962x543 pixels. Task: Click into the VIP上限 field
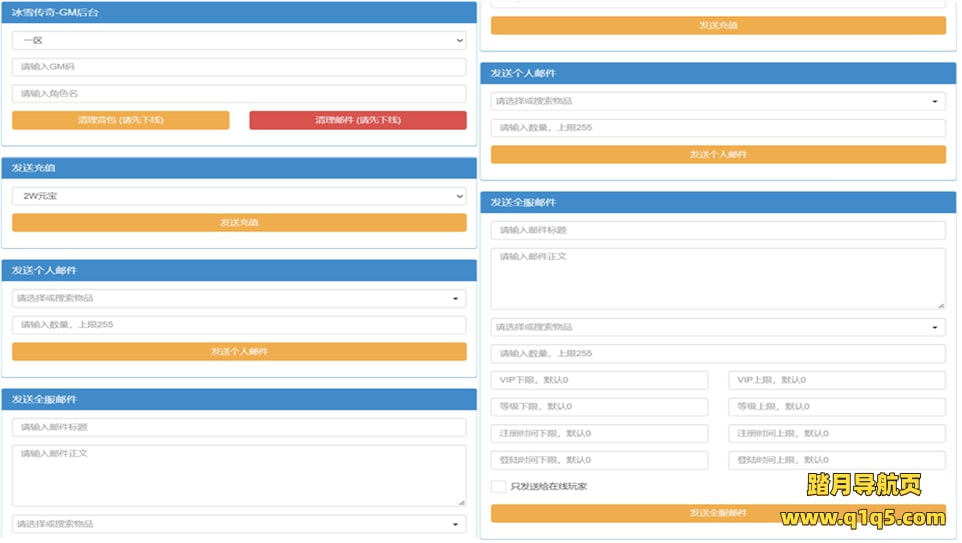click(836, 380)
